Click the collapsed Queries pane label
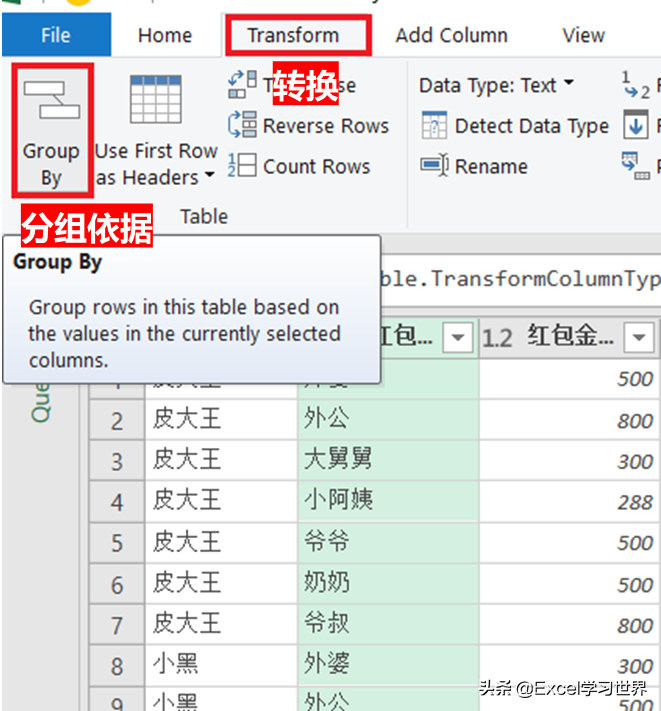 [40, 402]
